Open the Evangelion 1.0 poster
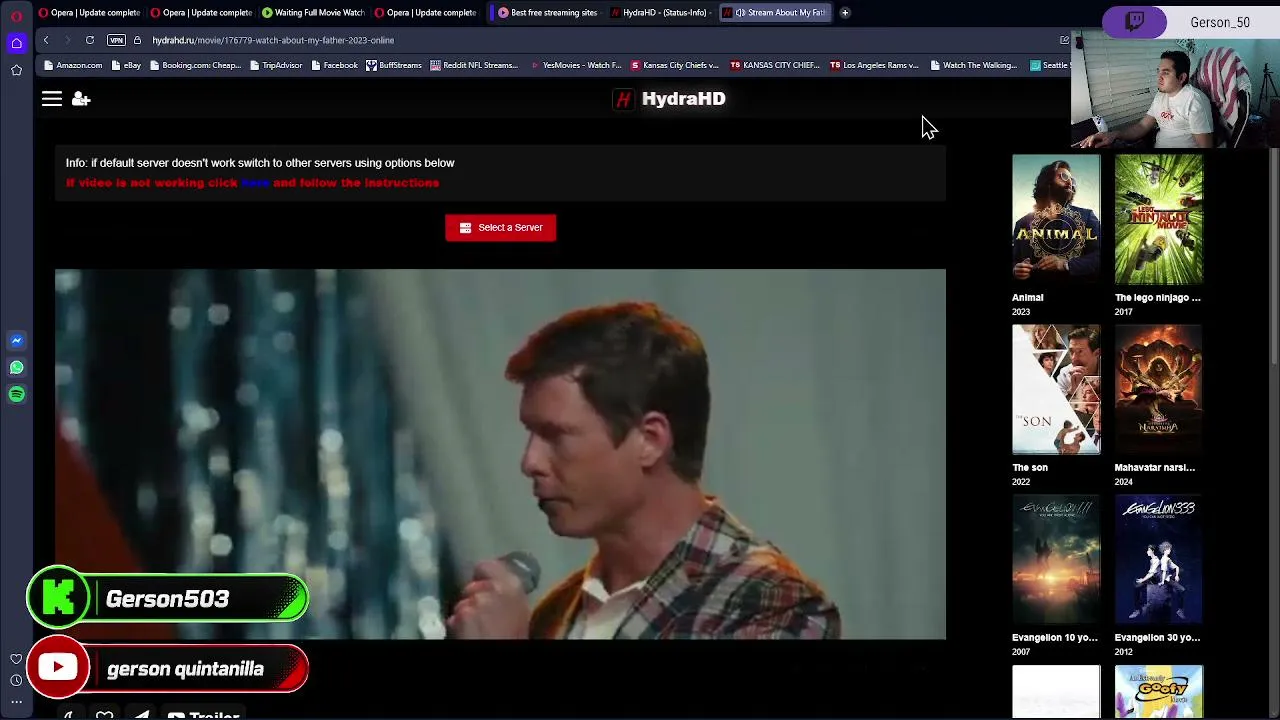 point(1056,559)
